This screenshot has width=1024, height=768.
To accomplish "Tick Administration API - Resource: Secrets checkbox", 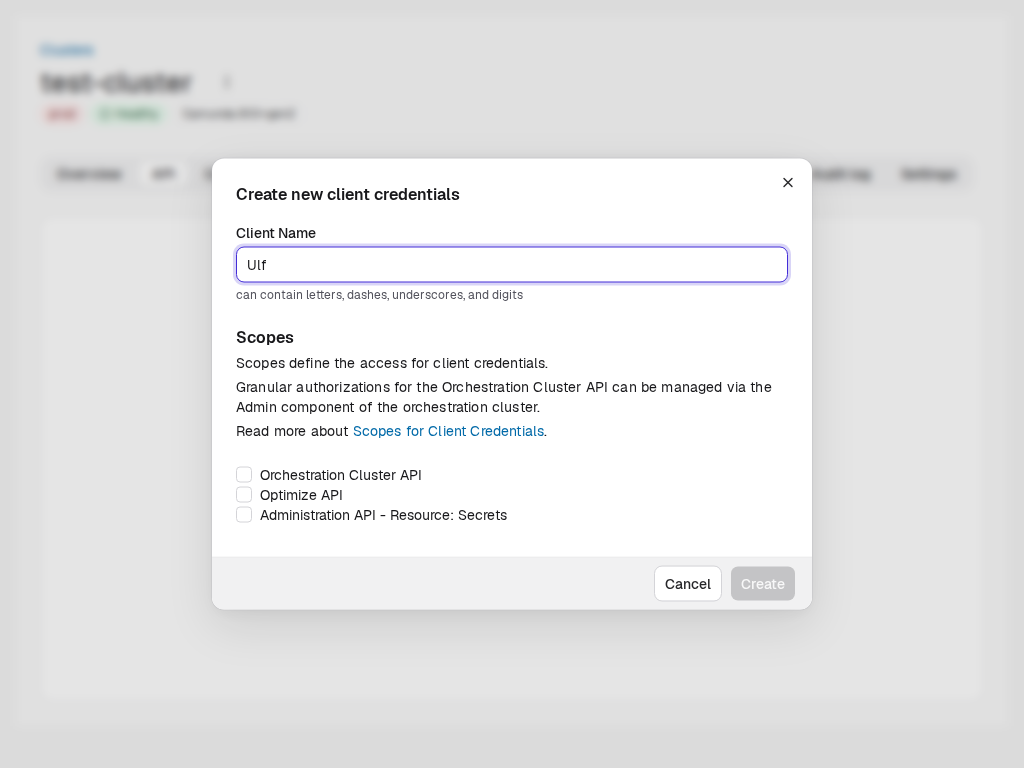I will 244,515.
